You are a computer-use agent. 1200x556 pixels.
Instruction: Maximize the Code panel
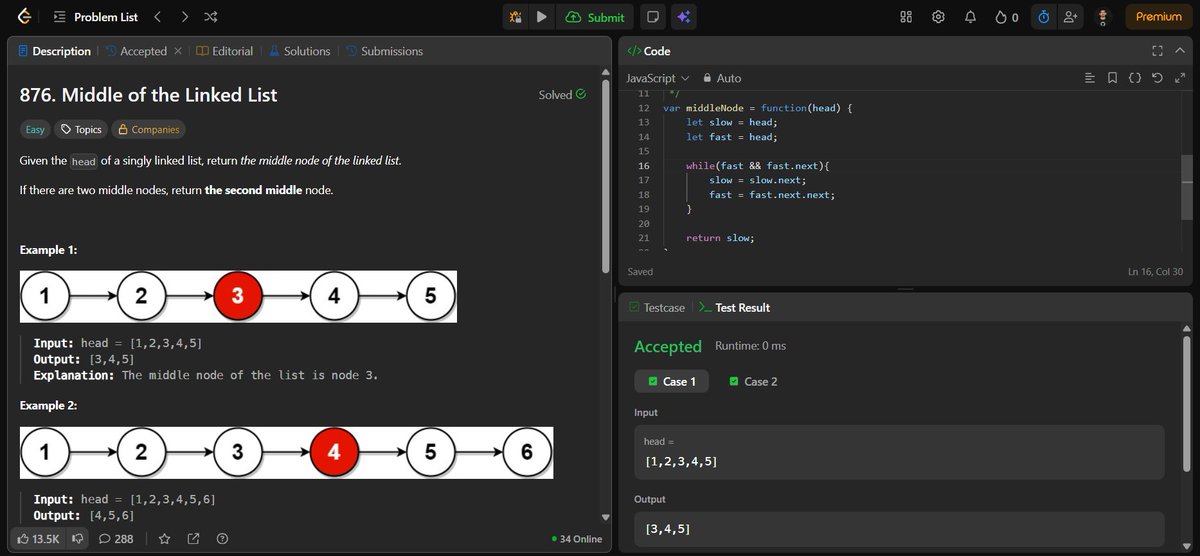point(1157,51)
